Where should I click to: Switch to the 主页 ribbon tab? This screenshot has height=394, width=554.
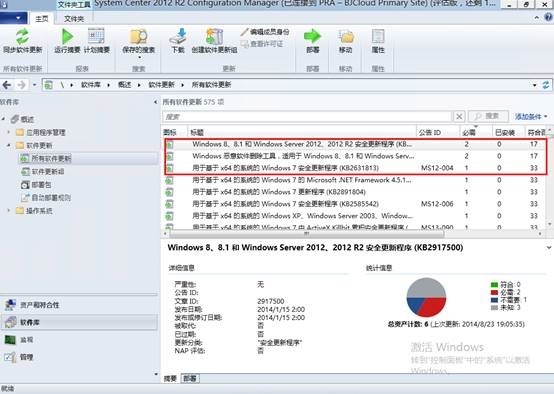[x=42, y=19]
